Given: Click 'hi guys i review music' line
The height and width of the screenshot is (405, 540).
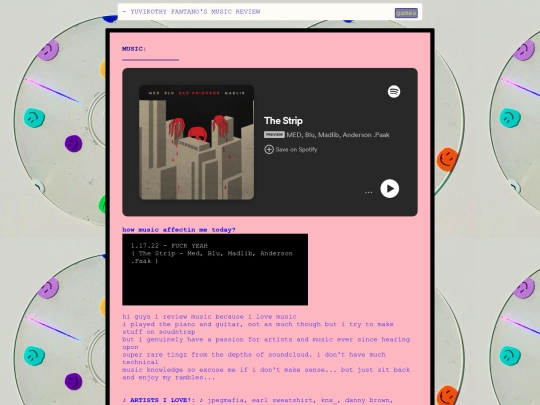Looking at the screenshot, I should coord(209,316).
